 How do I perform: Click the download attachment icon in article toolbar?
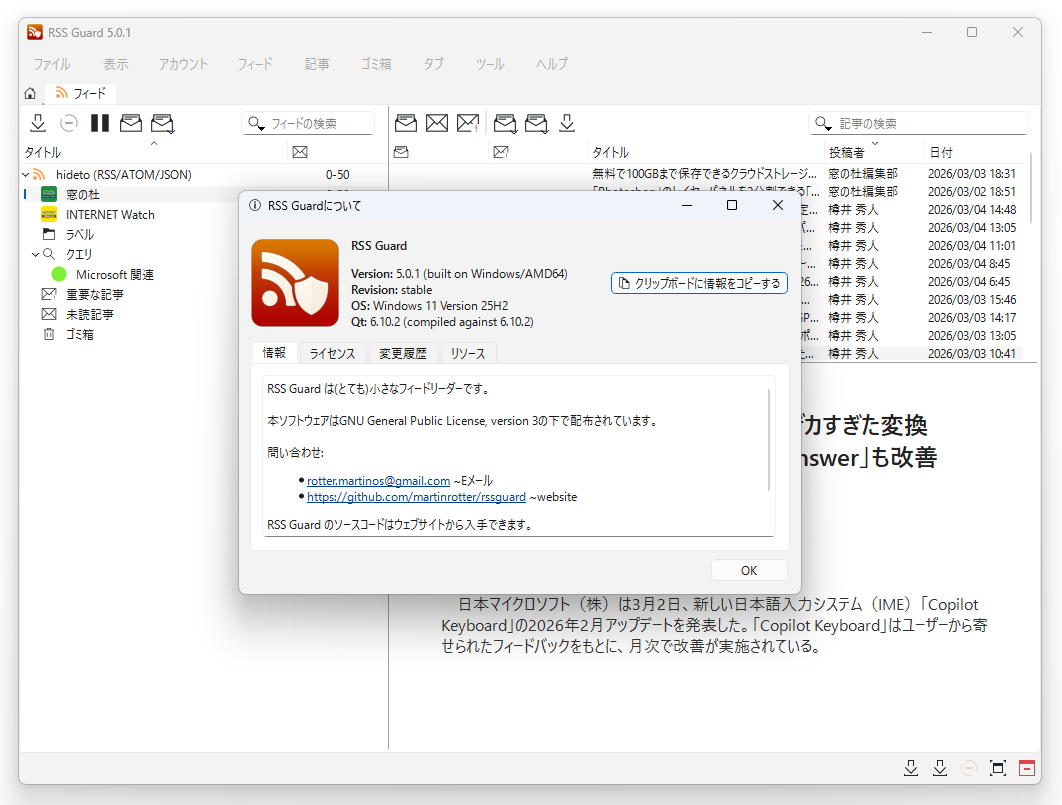[x=566, y=122]
